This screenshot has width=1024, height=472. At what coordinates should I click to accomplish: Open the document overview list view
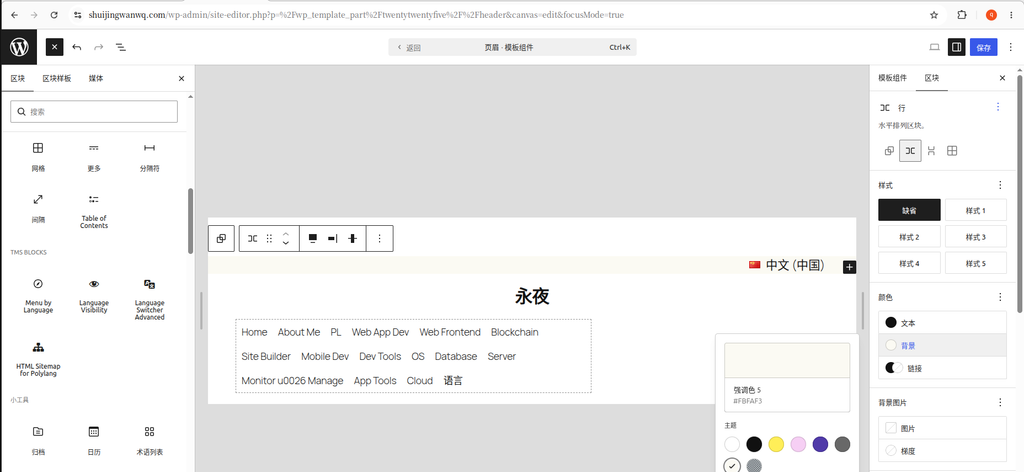[x=121, y=47]
